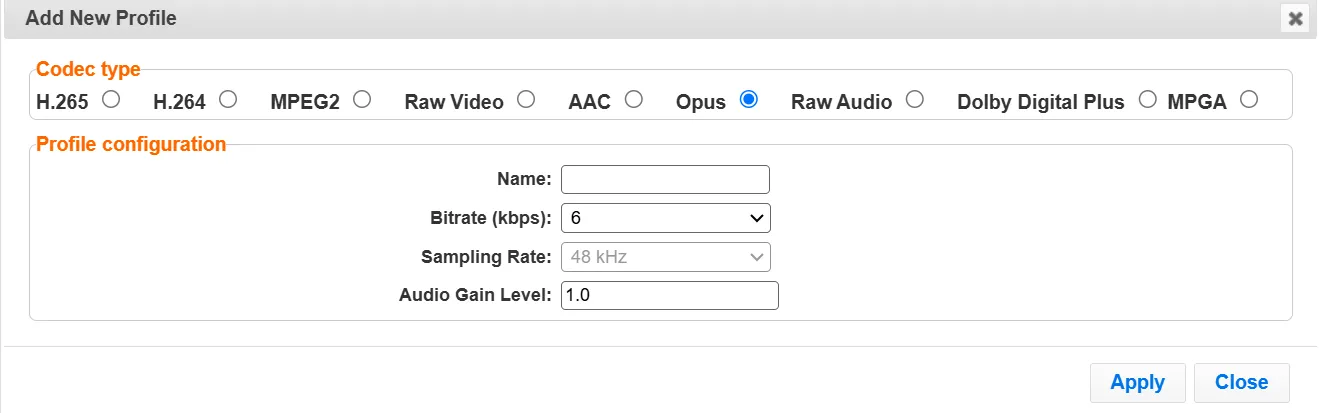The width and height of the screenshot is (1319, 413).
Task: Select the H.264 codec radio button
Action: point(228,99)
